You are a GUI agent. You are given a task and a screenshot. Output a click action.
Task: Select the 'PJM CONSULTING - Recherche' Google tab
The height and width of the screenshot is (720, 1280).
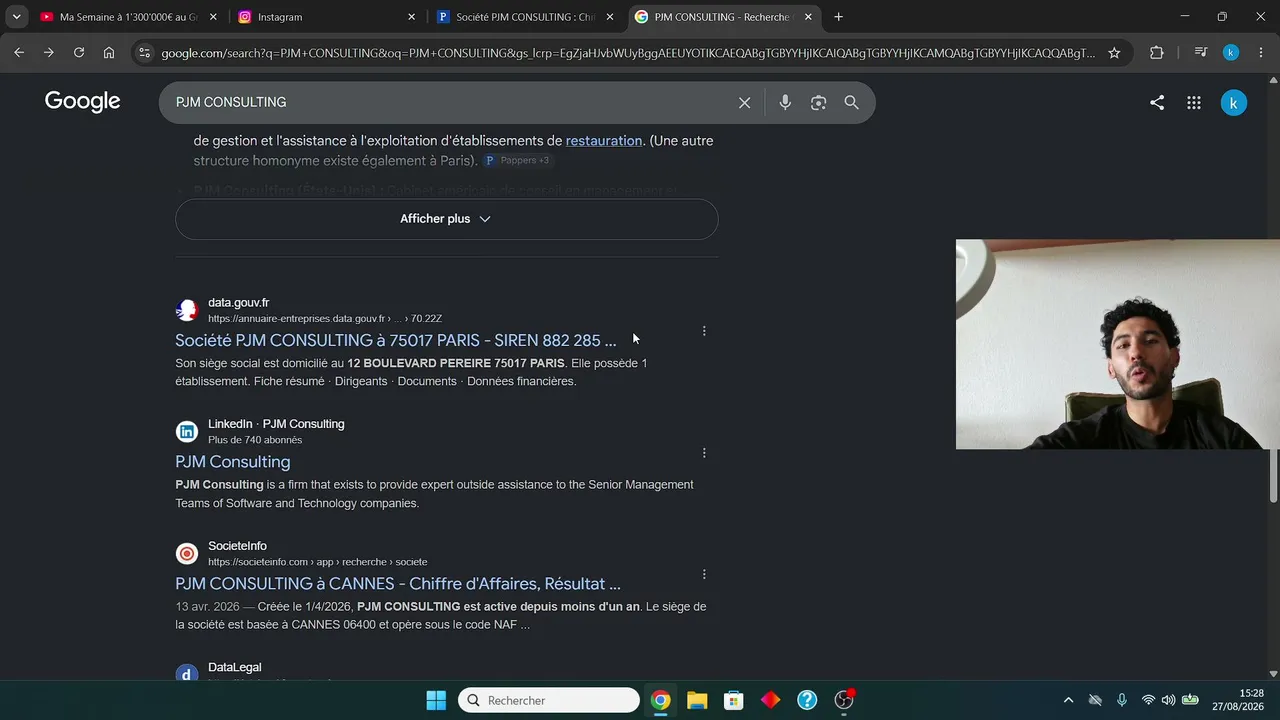click(724, 17)
